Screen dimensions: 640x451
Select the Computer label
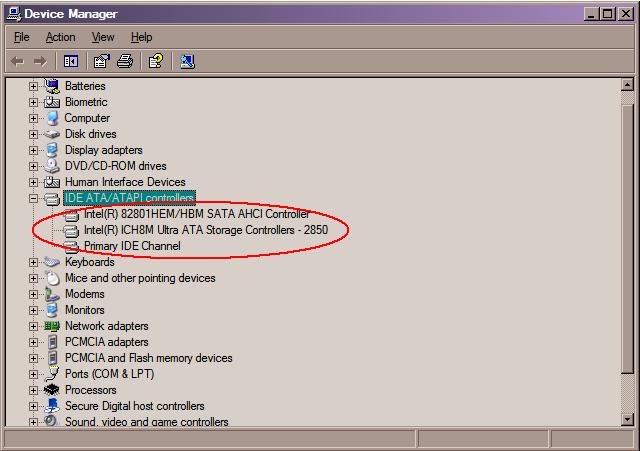pos(87,118)
